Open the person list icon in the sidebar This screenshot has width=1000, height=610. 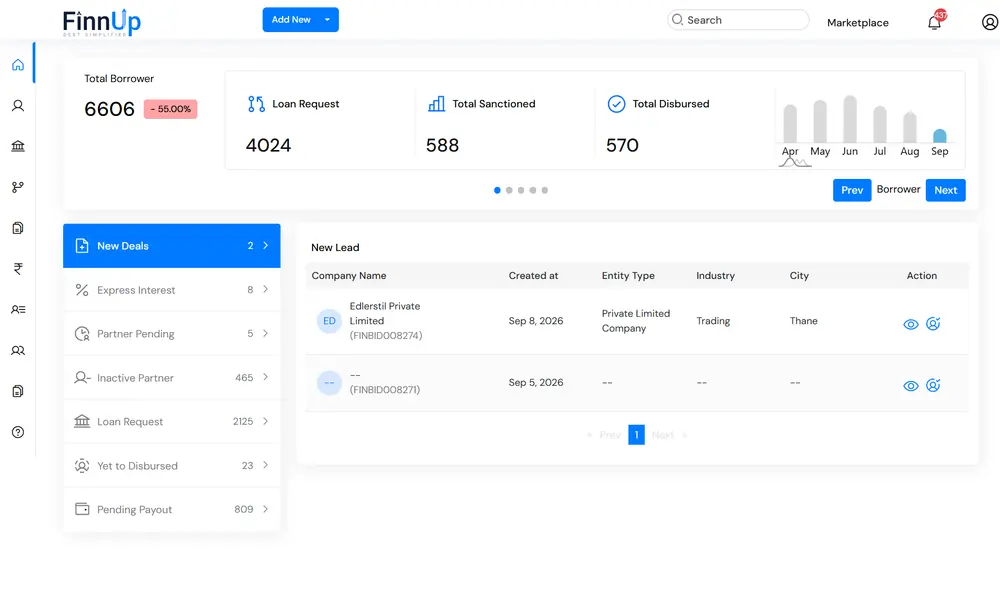[x=18, y=309]
